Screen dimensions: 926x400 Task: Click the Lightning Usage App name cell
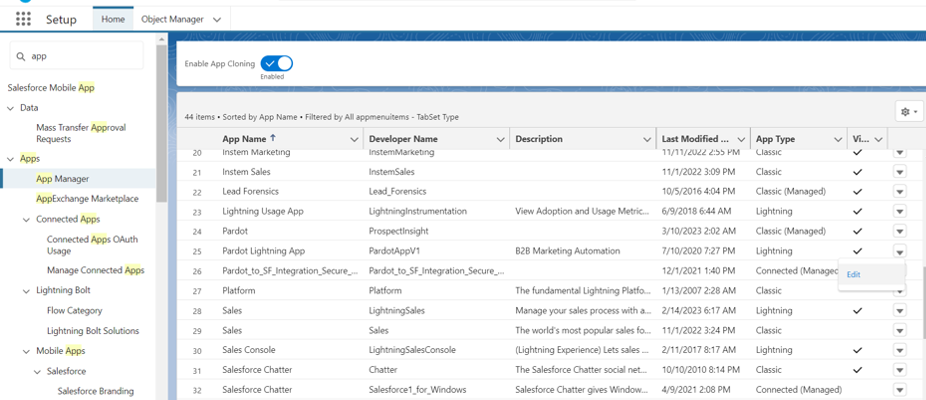[x=263, y=212]
